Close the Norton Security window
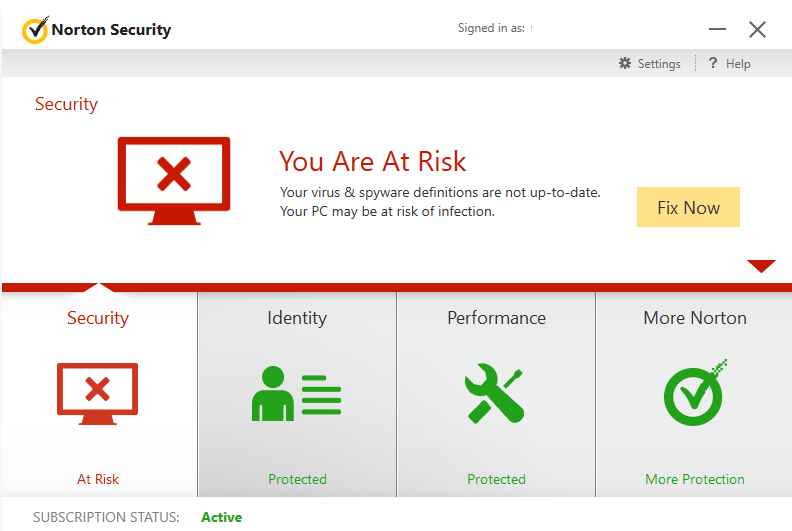The height and width of the screenshot is (531, 792). (x=757, y=30)
